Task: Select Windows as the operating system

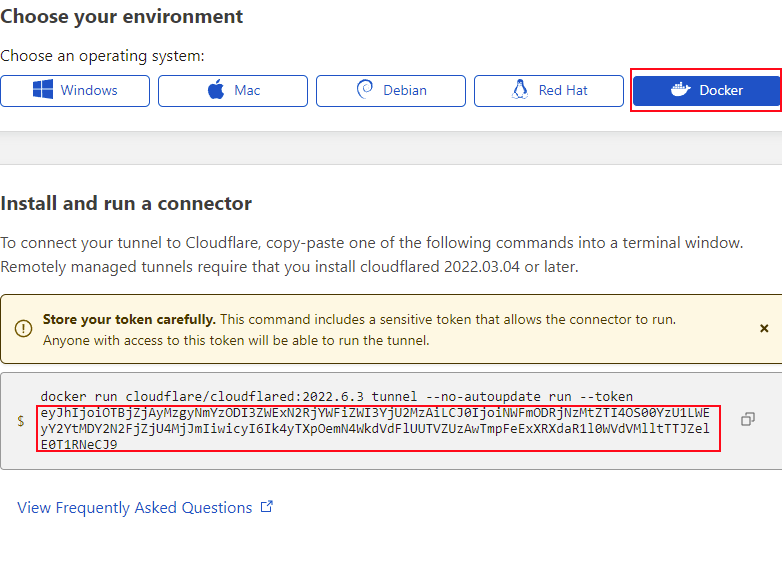Action: tap(75, 90)
